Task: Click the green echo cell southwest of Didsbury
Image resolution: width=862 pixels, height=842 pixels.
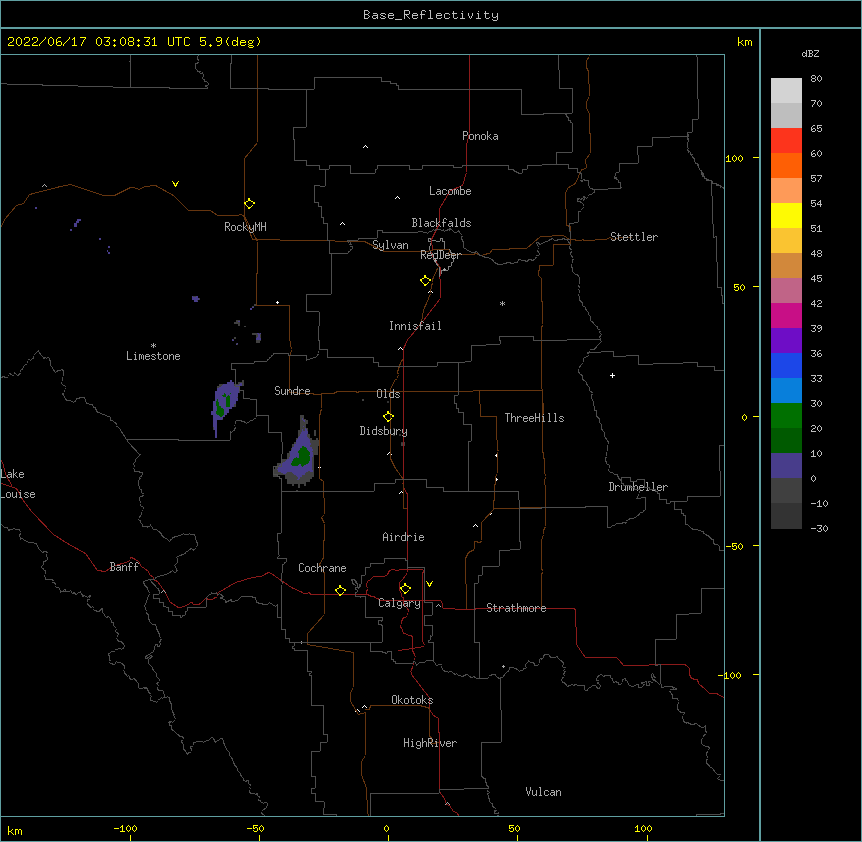Action: (301, 457)
